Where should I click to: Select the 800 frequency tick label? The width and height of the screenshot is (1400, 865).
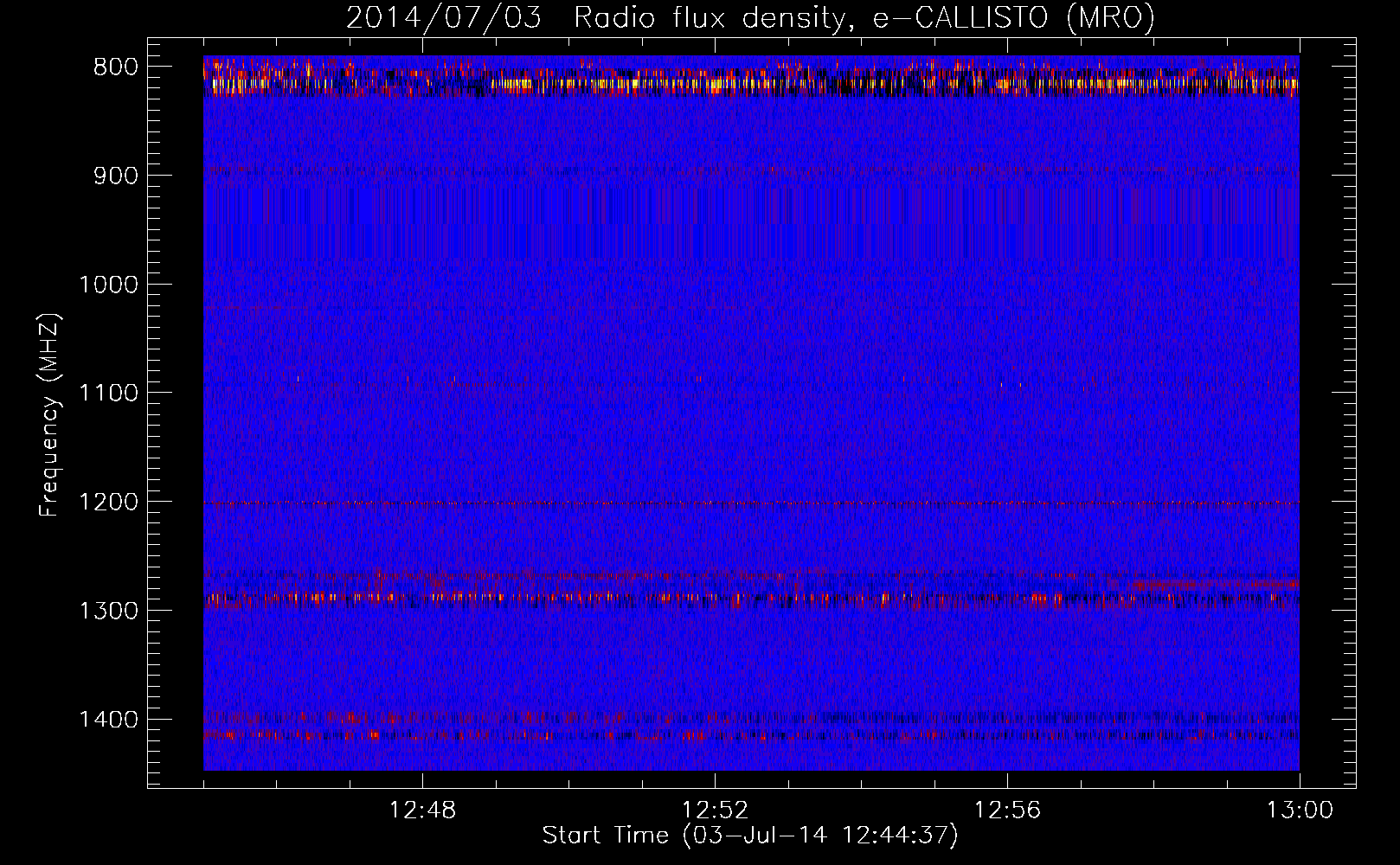[116, 67]
